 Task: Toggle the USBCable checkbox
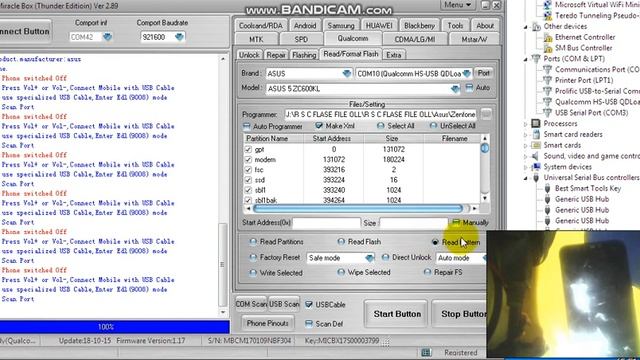pyautogui.click(x=309, y=304)
